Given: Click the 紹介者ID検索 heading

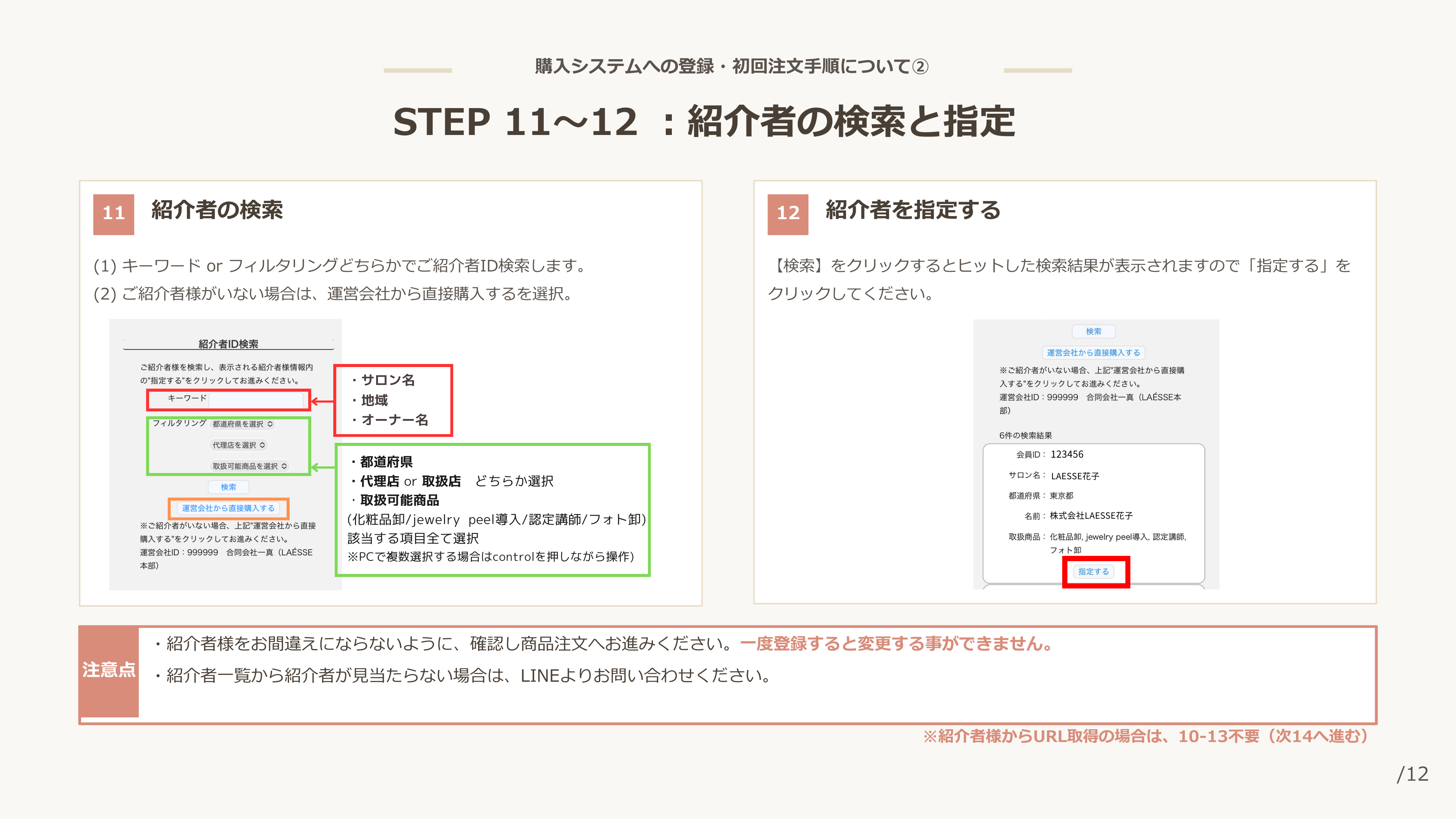Looking at the screenshot, I should point(228,344).
